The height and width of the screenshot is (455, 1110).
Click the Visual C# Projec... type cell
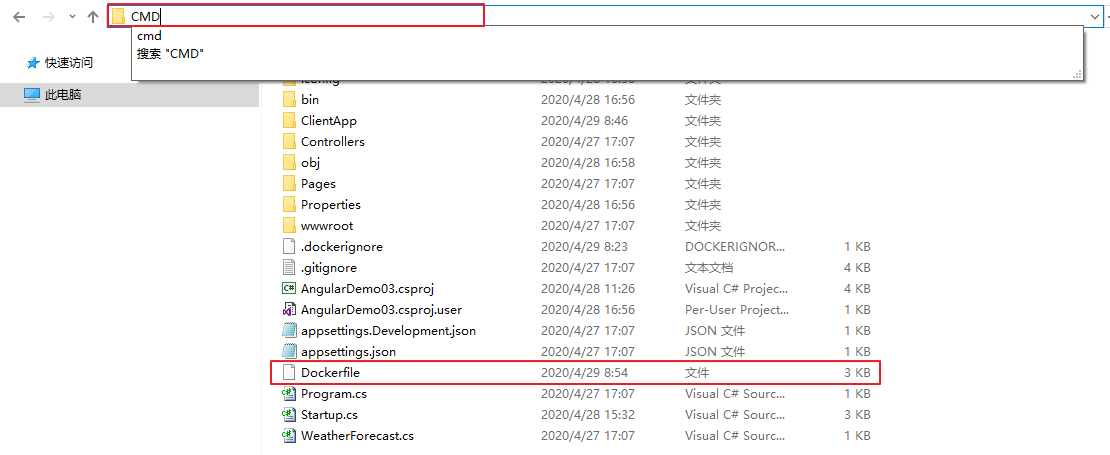point(736,289)
